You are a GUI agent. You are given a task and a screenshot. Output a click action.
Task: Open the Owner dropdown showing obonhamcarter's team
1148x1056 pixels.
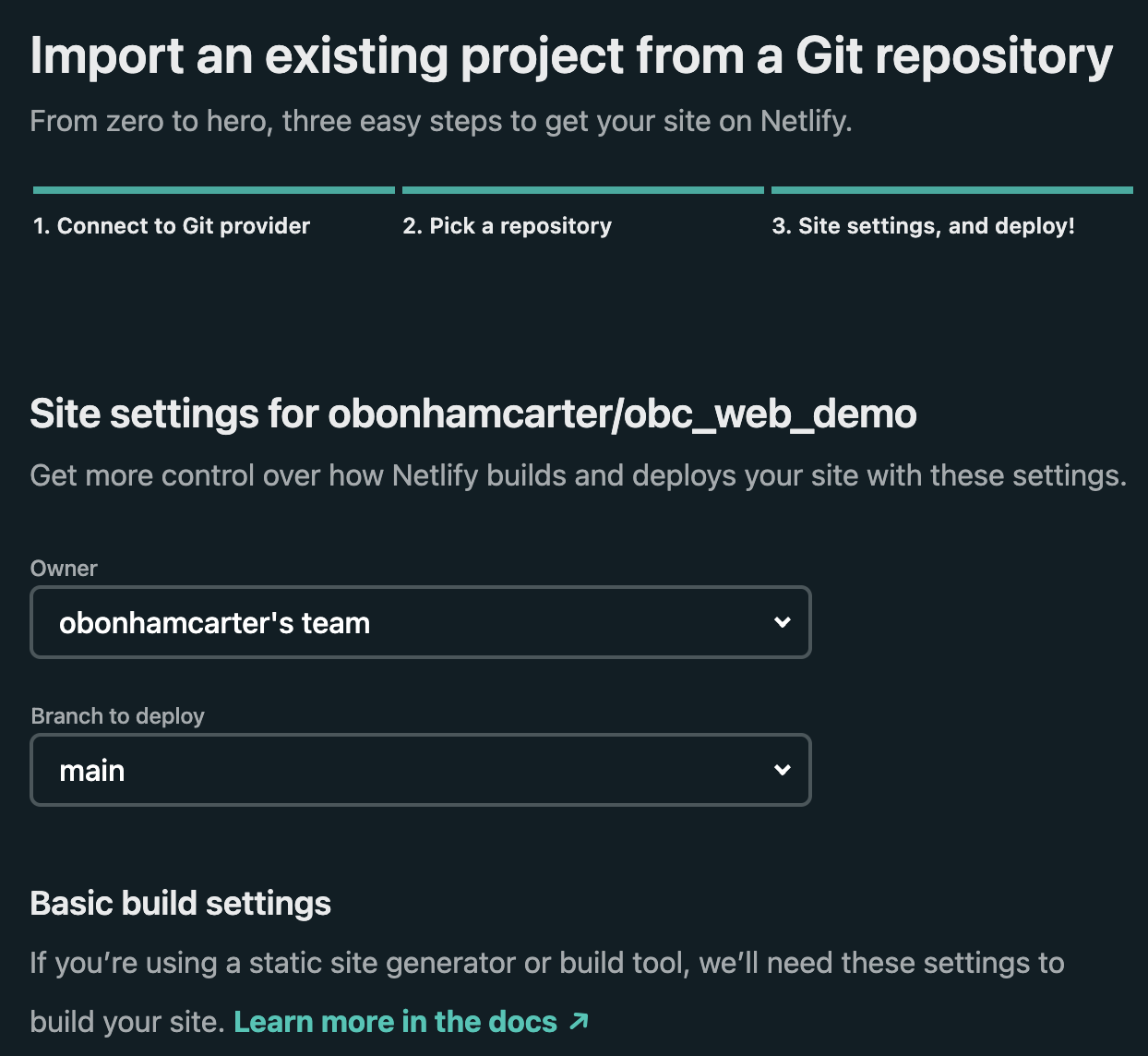420,622
